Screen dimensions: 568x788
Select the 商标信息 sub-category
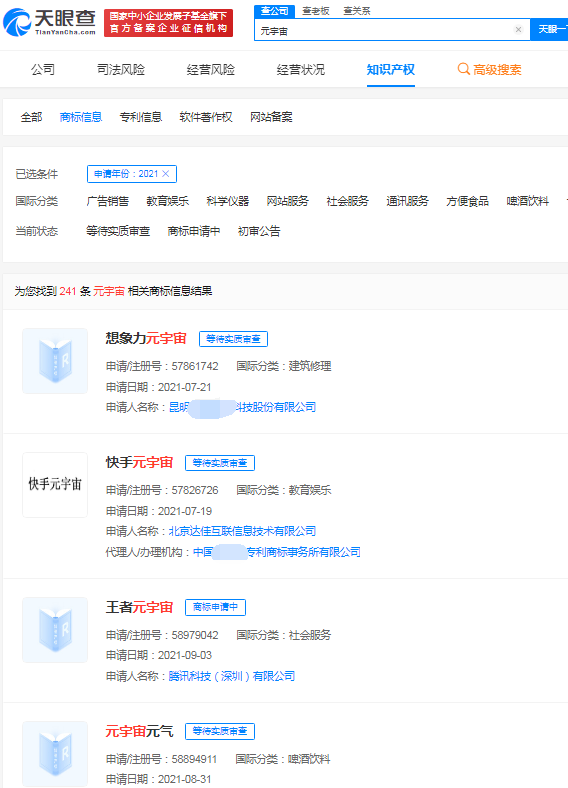81,117
